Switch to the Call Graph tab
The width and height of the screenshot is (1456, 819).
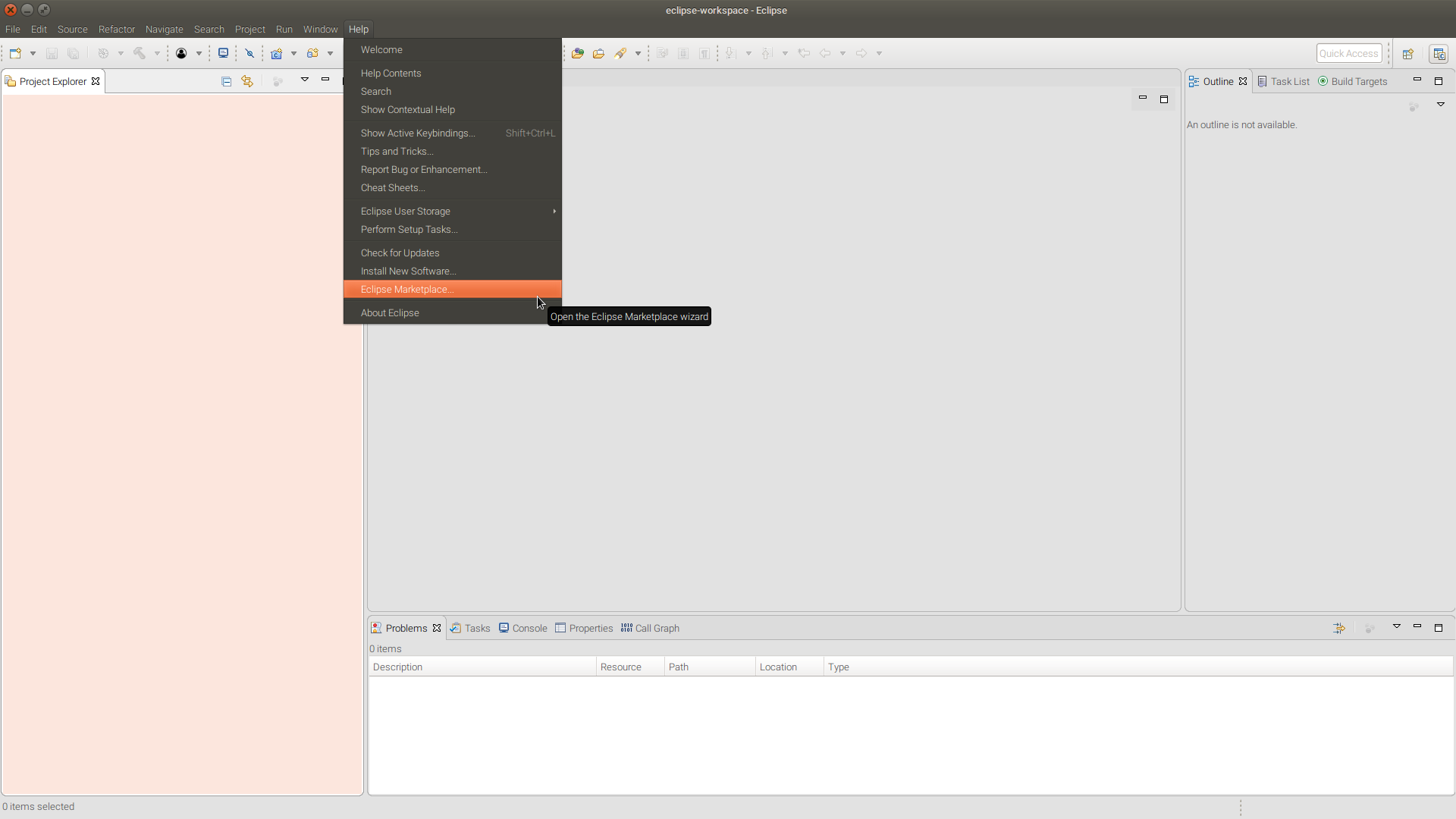coord(650,628)
